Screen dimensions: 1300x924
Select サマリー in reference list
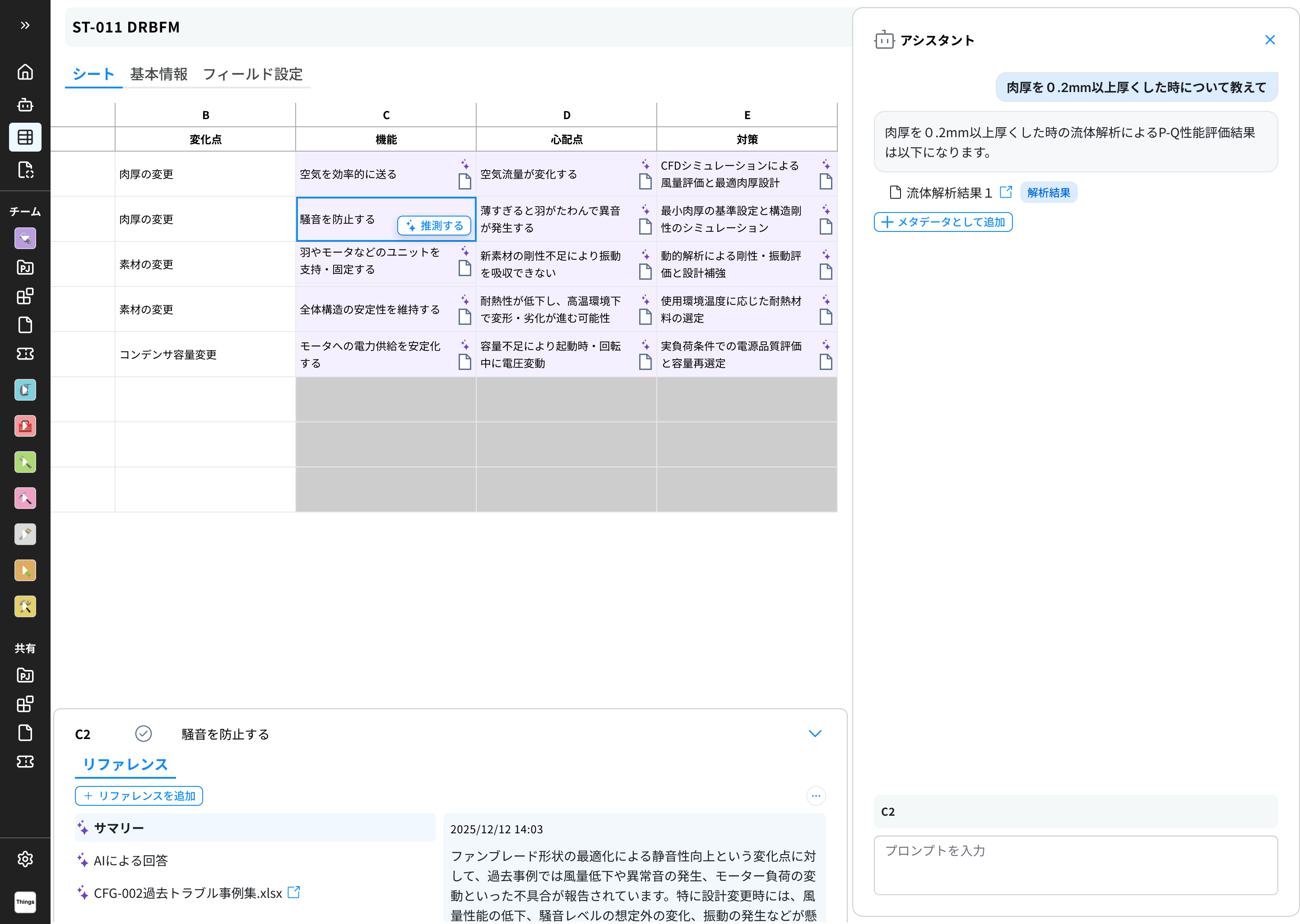click(255, 828)
